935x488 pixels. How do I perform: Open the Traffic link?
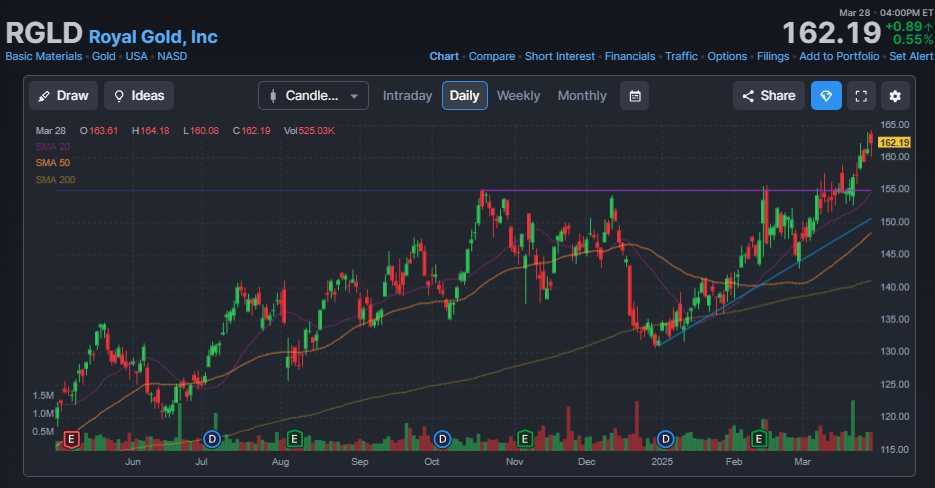[682, 56]
